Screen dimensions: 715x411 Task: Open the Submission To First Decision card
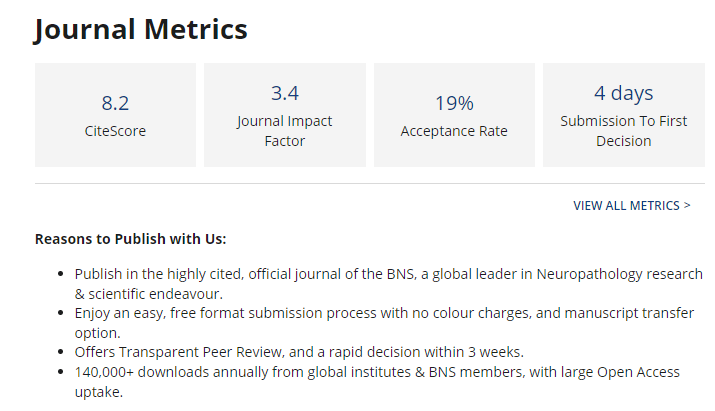tap(624, 115)
